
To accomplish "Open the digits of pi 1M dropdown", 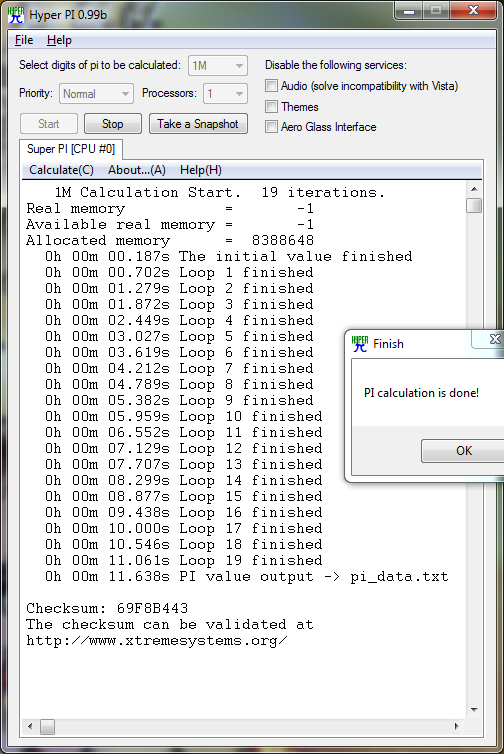I will 218,65.
